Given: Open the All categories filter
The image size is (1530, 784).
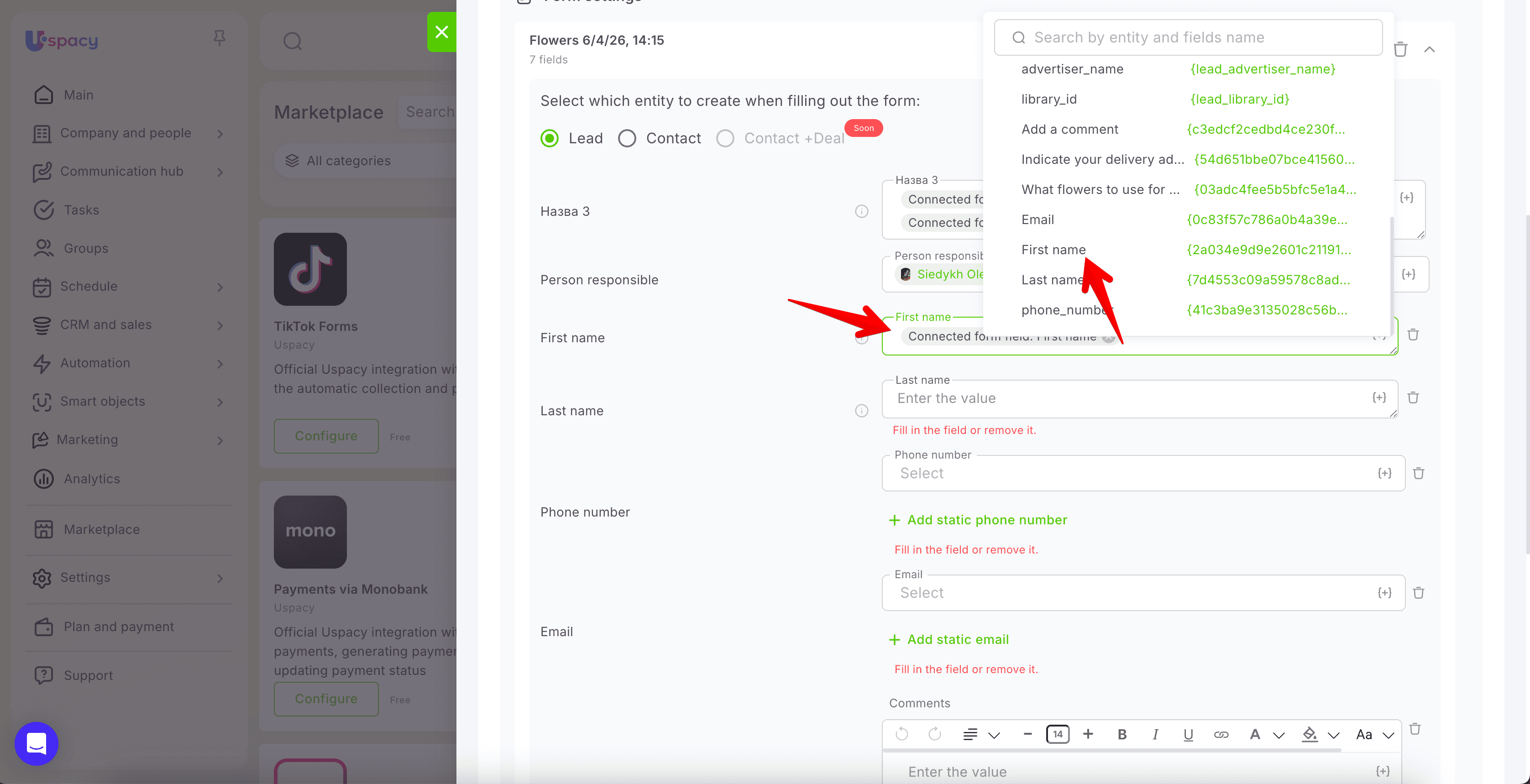Looking at the screenshot, I should (365, 161).
